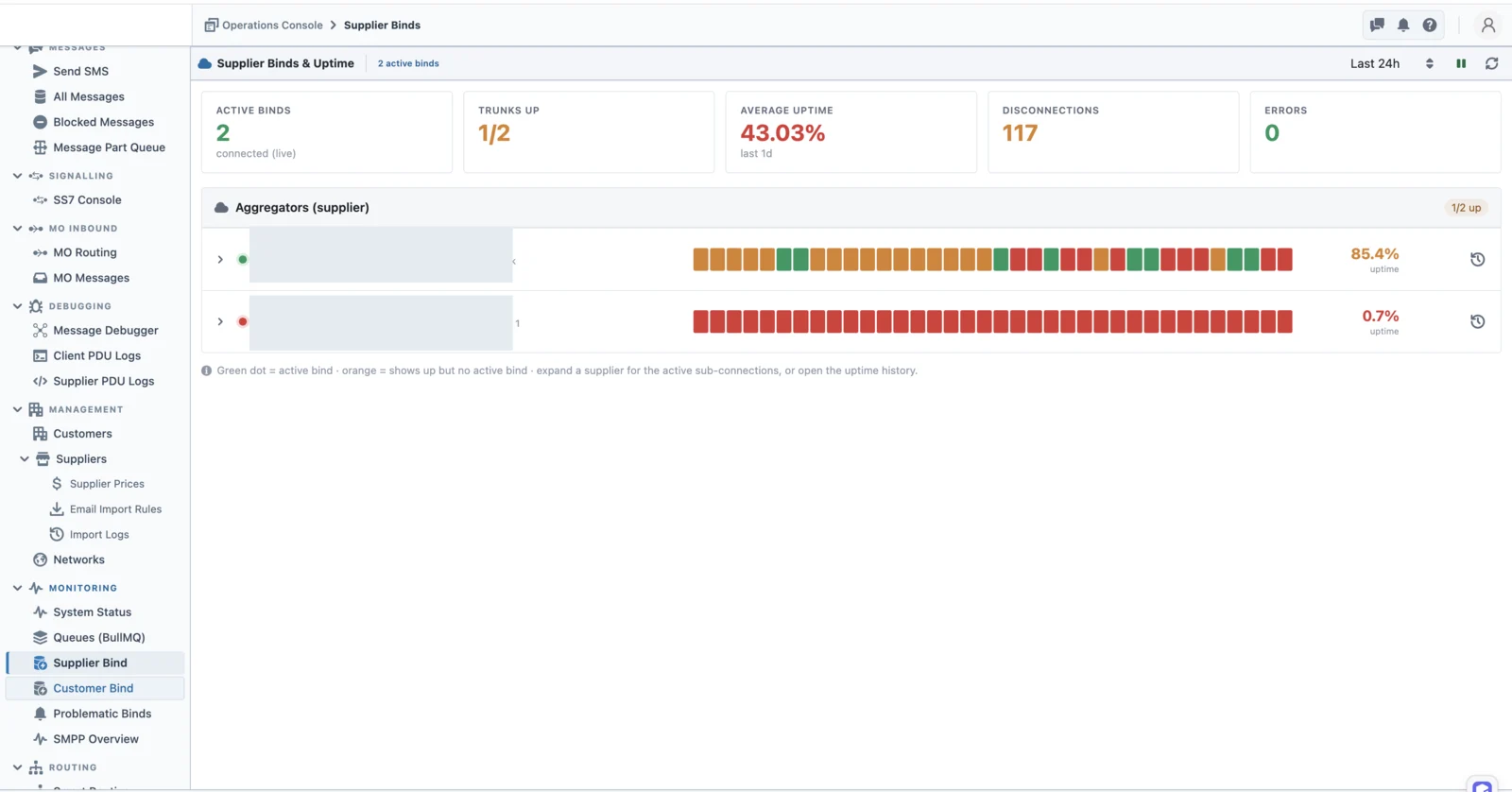
Task: Open Send SMS in the sidebar
Action: pos(80,71)
